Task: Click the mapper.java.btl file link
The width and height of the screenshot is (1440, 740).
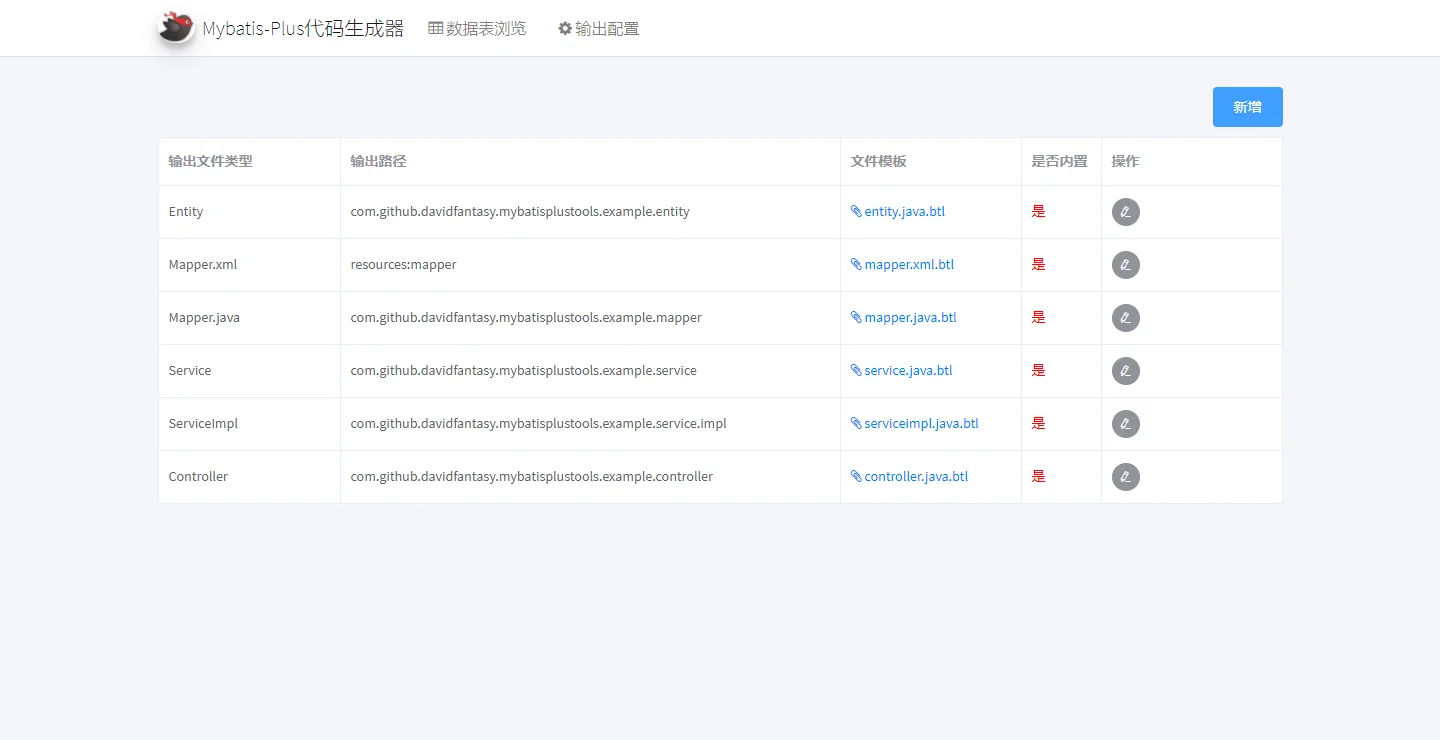Action: [910, 318]
